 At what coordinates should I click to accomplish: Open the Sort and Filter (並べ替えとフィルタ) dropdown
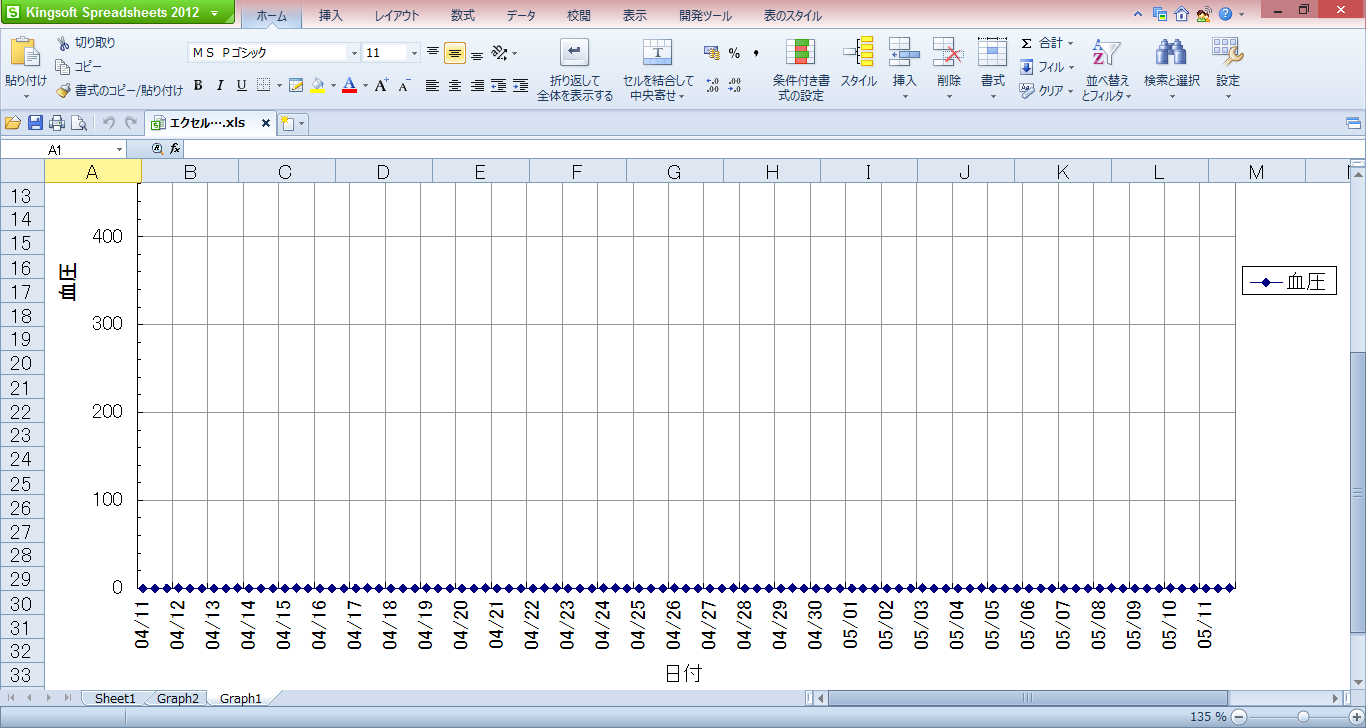pos(1129,96)
